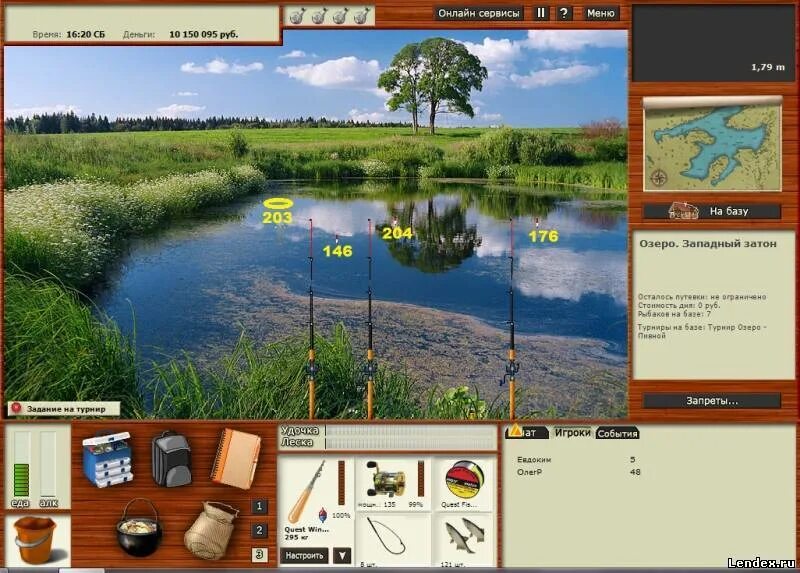Viewport: 800px width, 573px height.
Task: Click the depth reading 1,79 m
Action: click(768, 67)
